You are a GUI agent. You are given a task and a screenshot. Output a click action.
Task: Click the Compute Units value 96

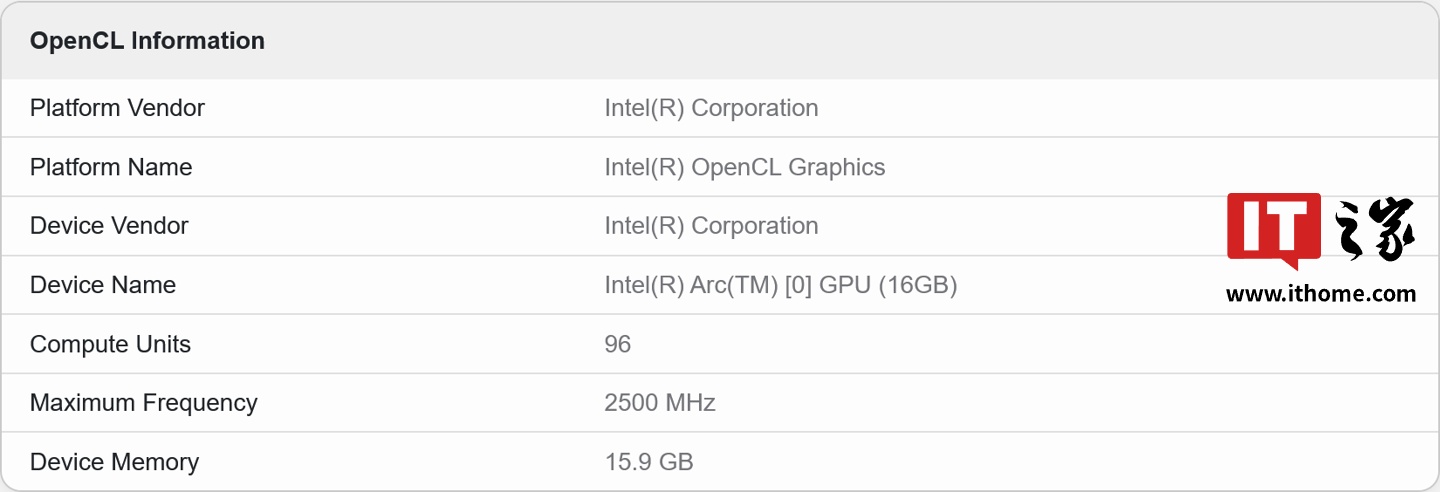point(617,344)
